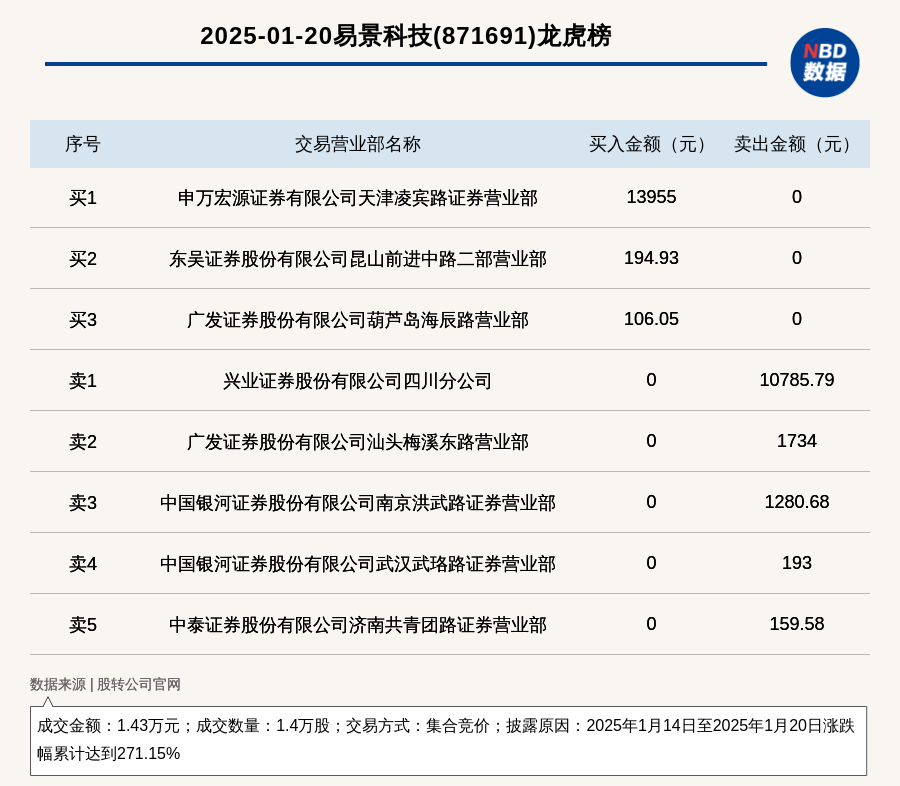The width and height of the screenshot is (900, 786).
Task: Select 兴业证券股份有限公司四川分公司
Action: pyautogui.click(x=358, y=381)
